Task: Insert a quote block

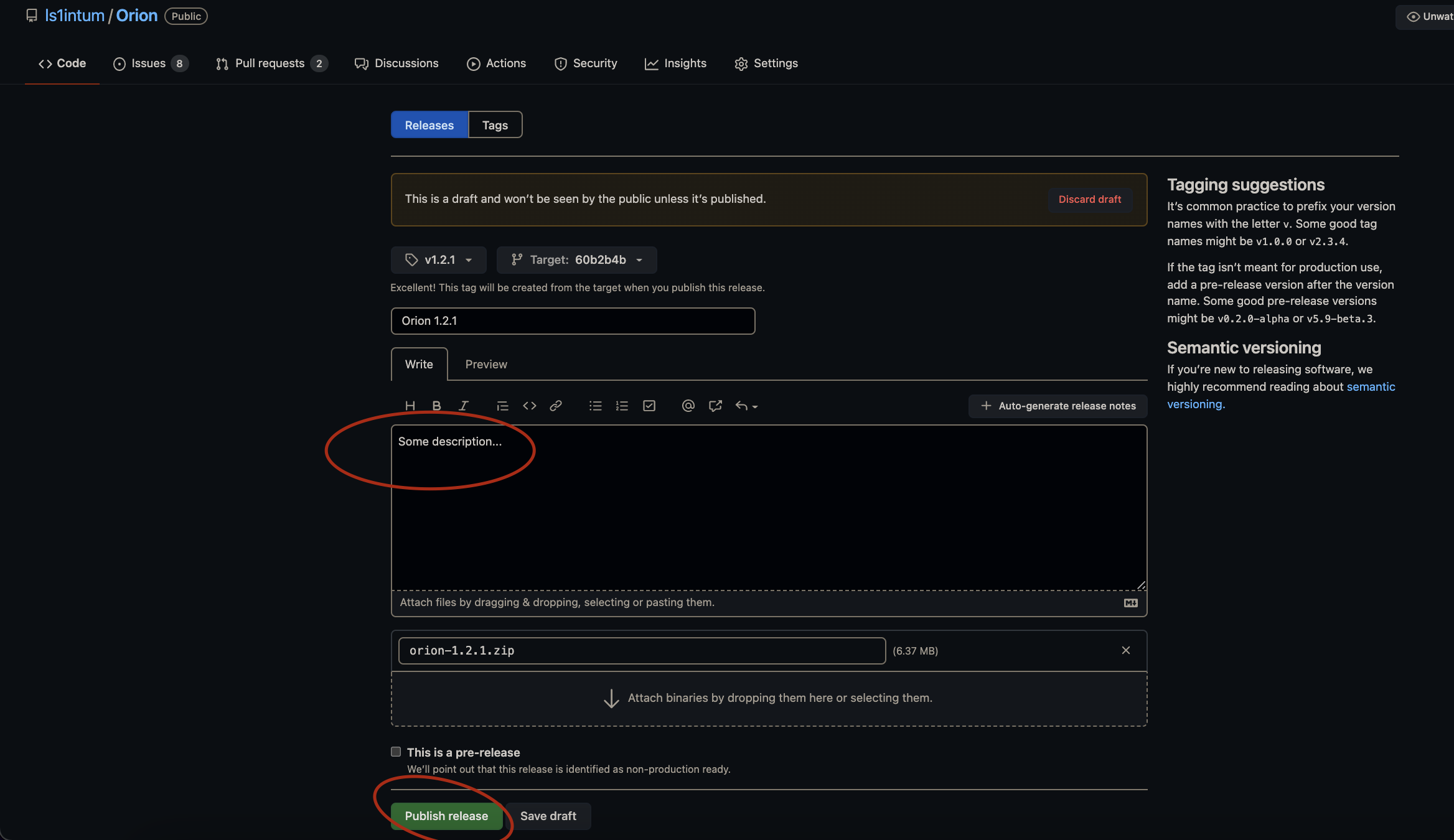Action: pyautogui.click(x=502, y=406)
